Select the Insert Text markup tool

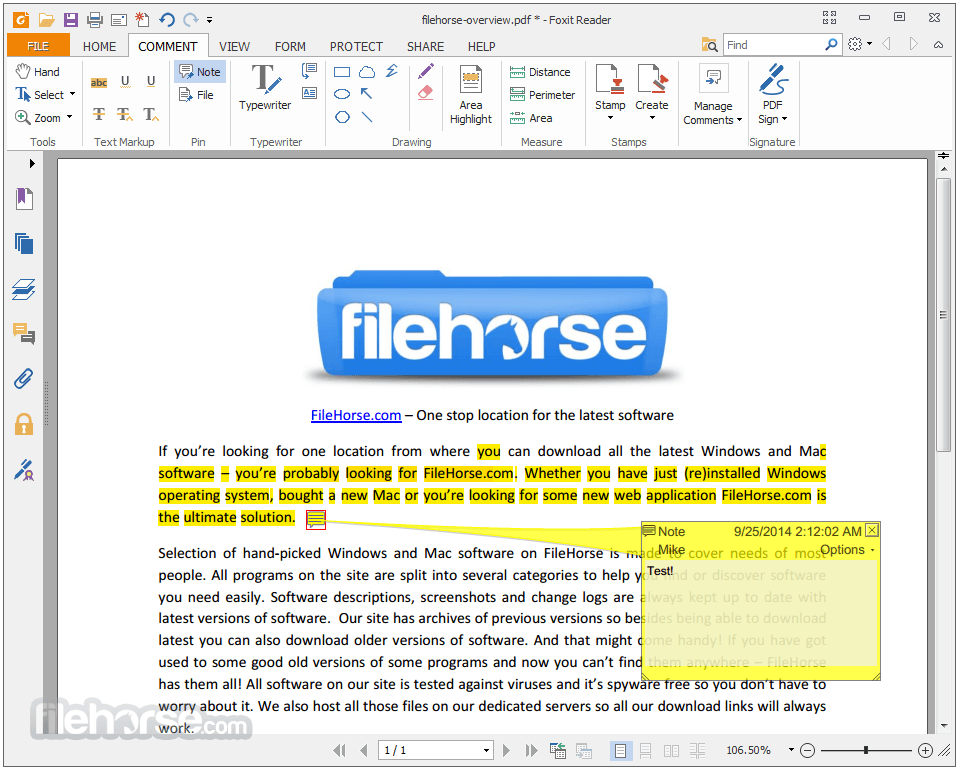[151, 114]
